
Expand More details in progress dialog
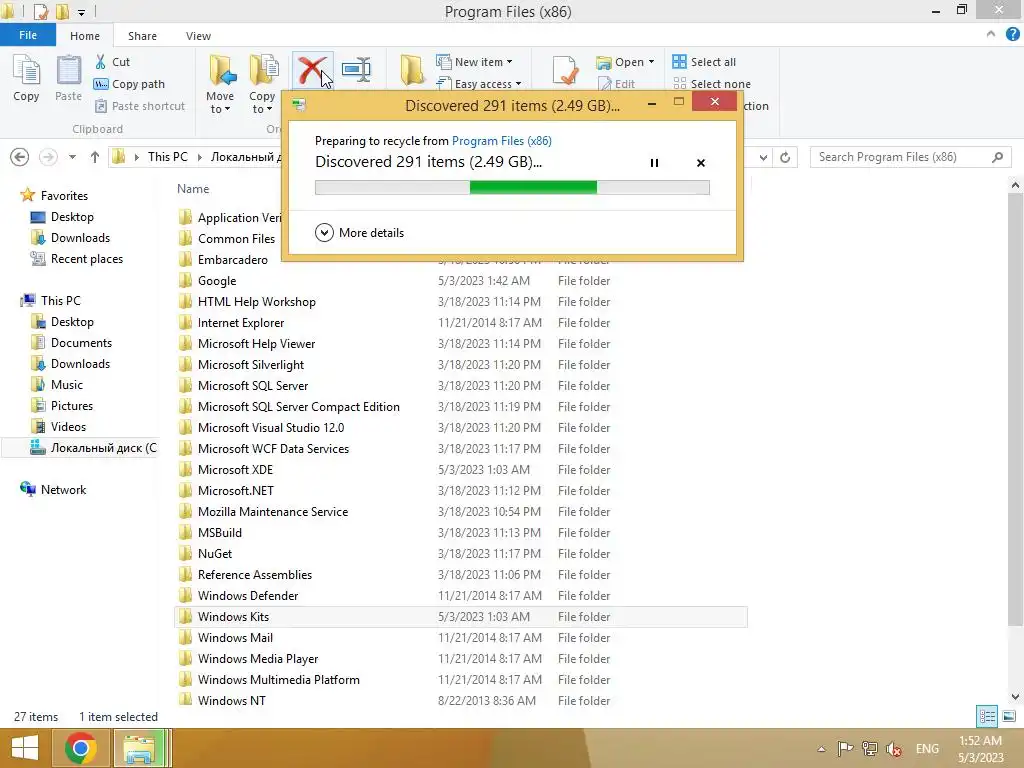coord(359,232)
